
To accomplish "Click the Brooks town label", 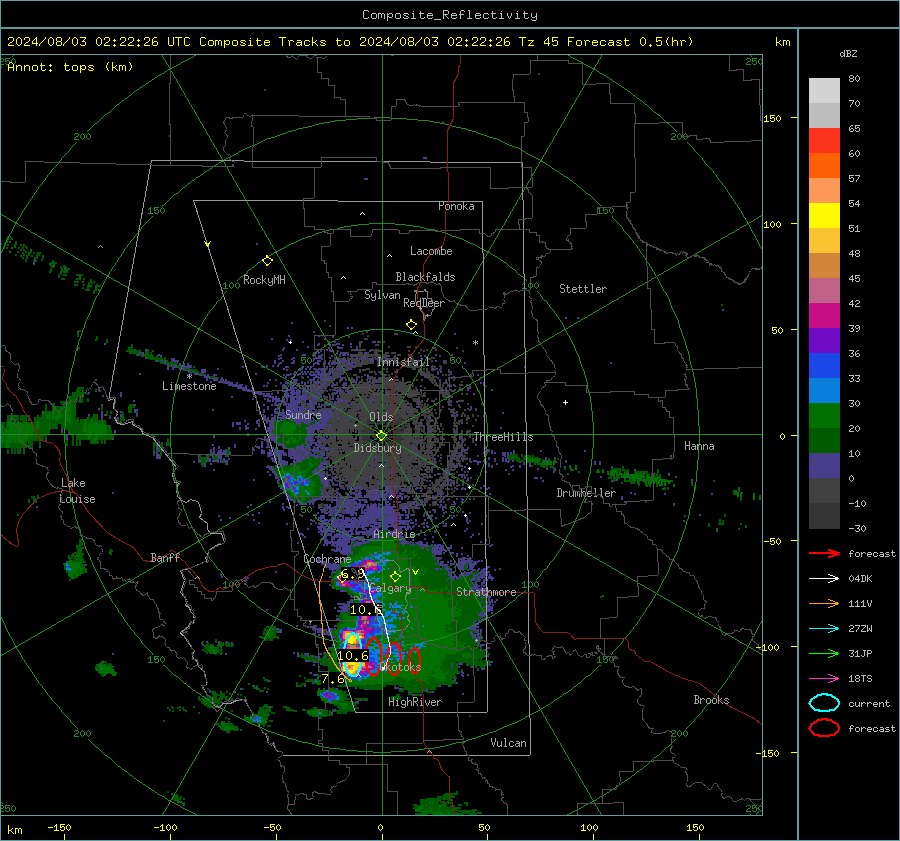I will (711, 700).
